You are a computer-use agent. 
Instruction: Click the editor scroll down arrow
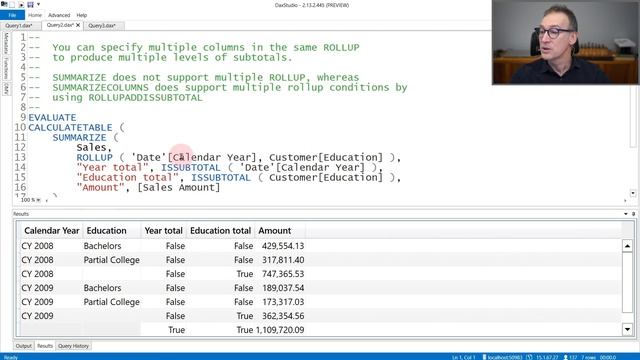click(633, 193)
